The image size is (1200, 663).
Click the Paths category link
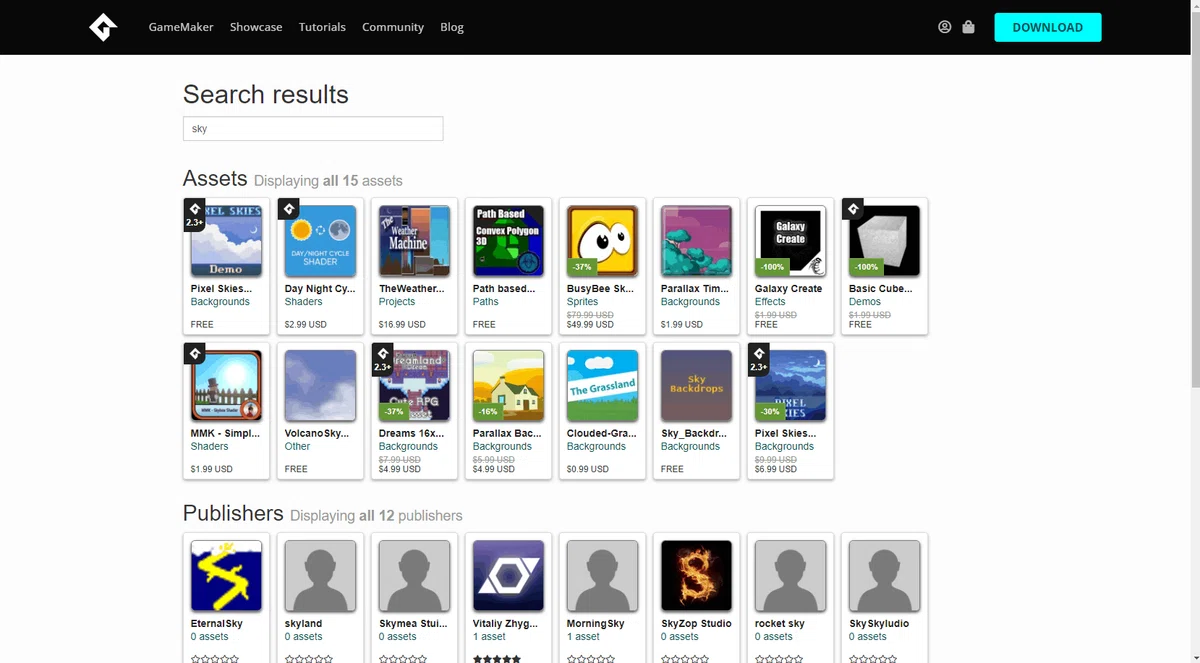click(x=486, y=302)
